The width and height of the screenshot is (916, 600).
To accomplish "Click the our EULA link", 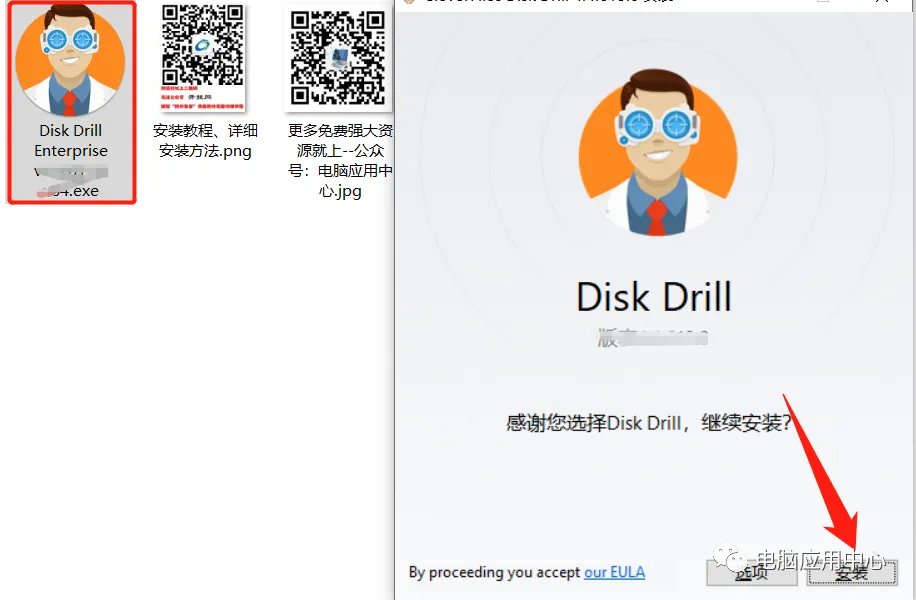I will click(x=615, y=572).
